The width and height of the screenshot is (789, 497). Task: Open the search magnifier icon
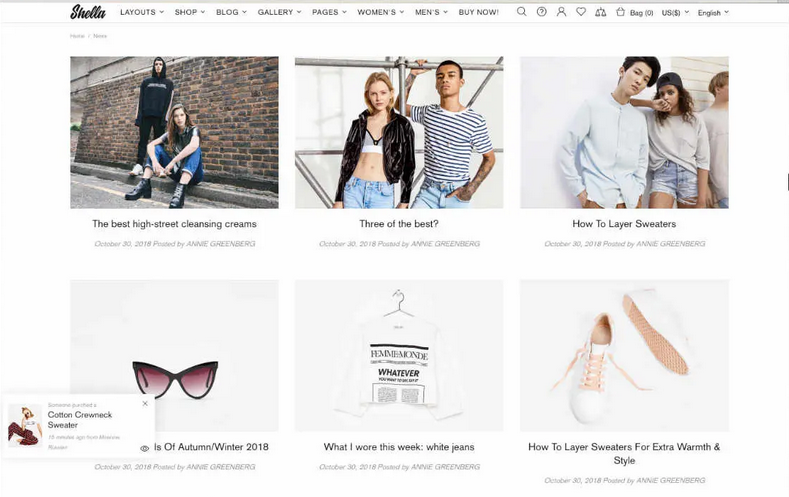[521, 12]
